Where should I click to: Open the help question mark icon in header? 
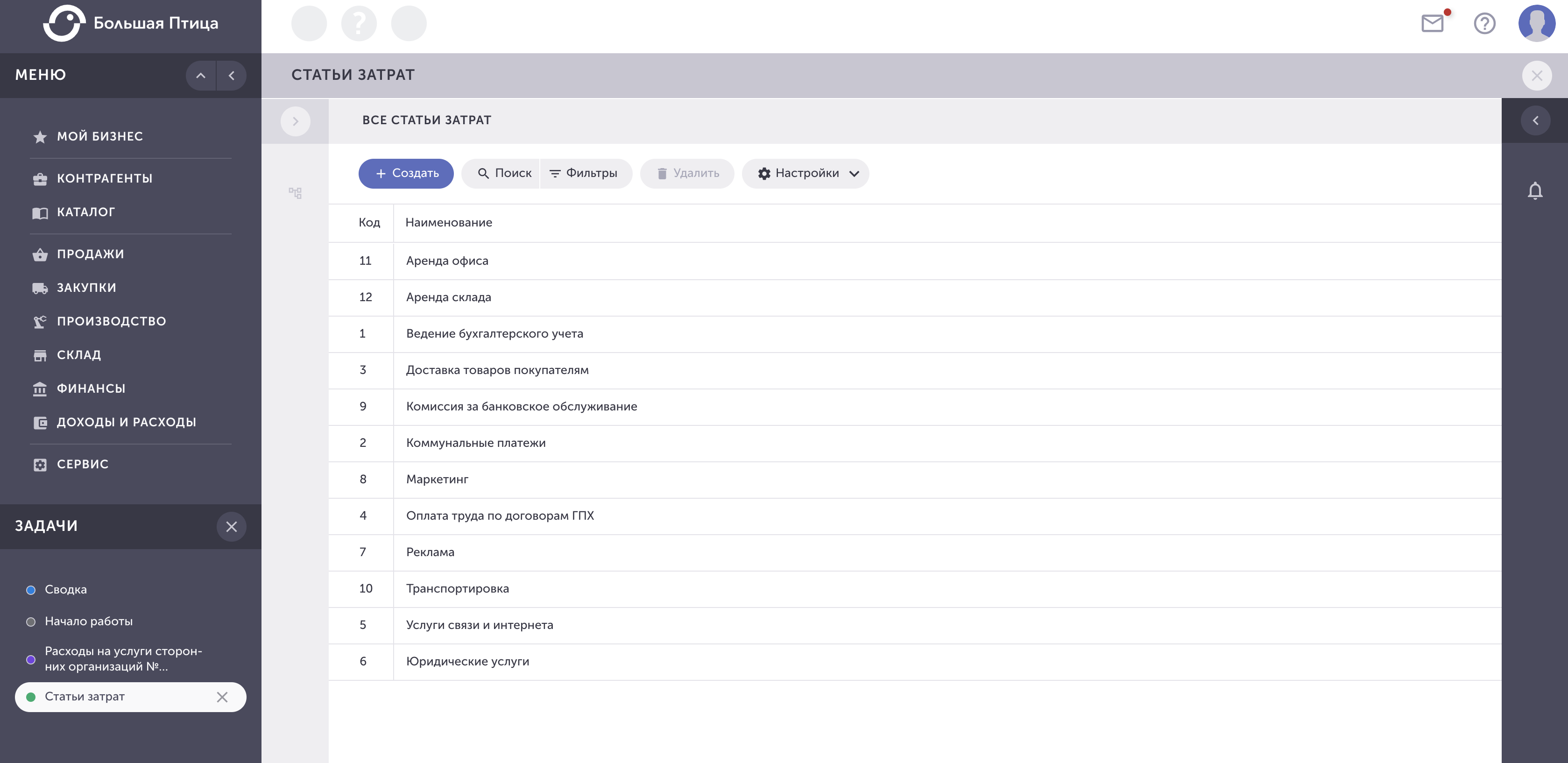point(1484,23)
